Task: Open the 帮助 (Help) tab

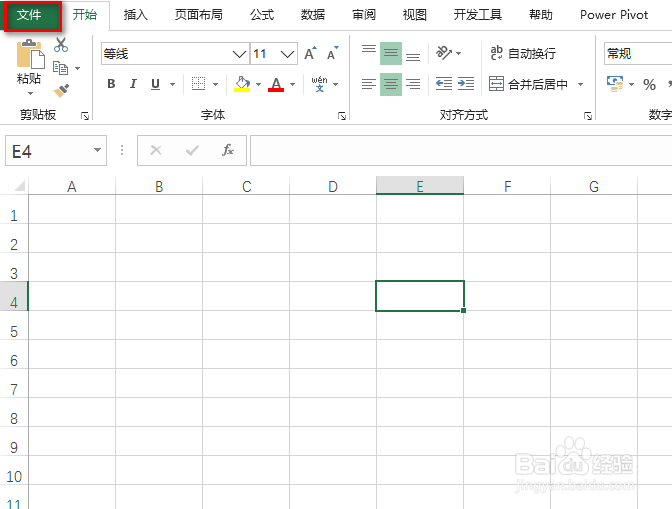Action: (x=541, y=15)
